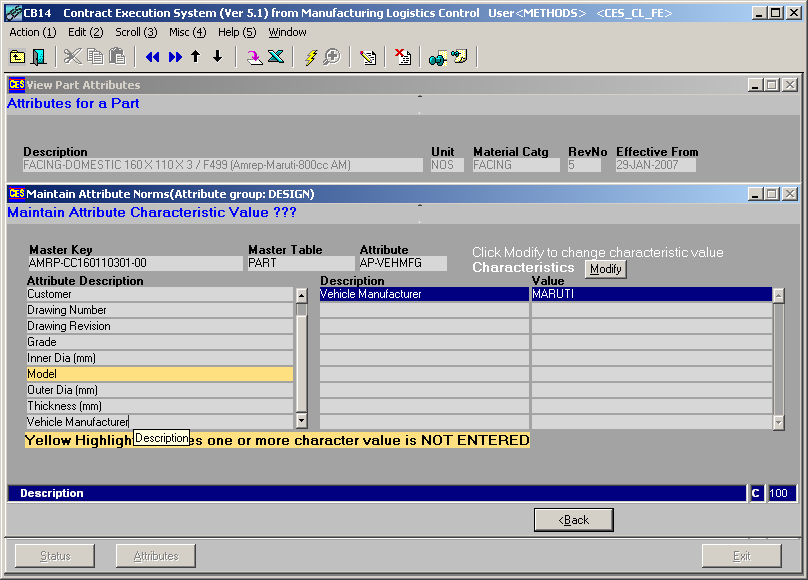
Task: Select the Model attribute row
Action: coord(160,374)
